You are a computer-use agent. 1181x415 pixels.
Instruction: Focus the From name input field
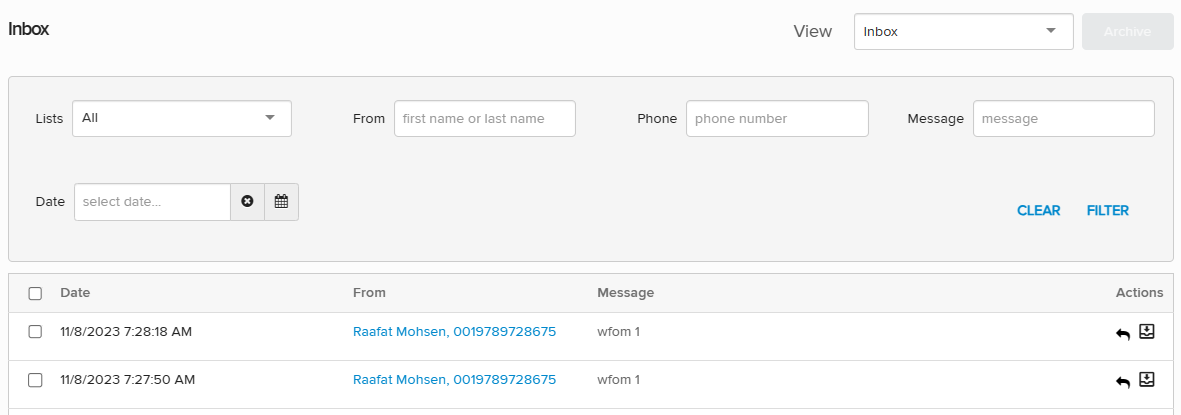tap(484, 118)
